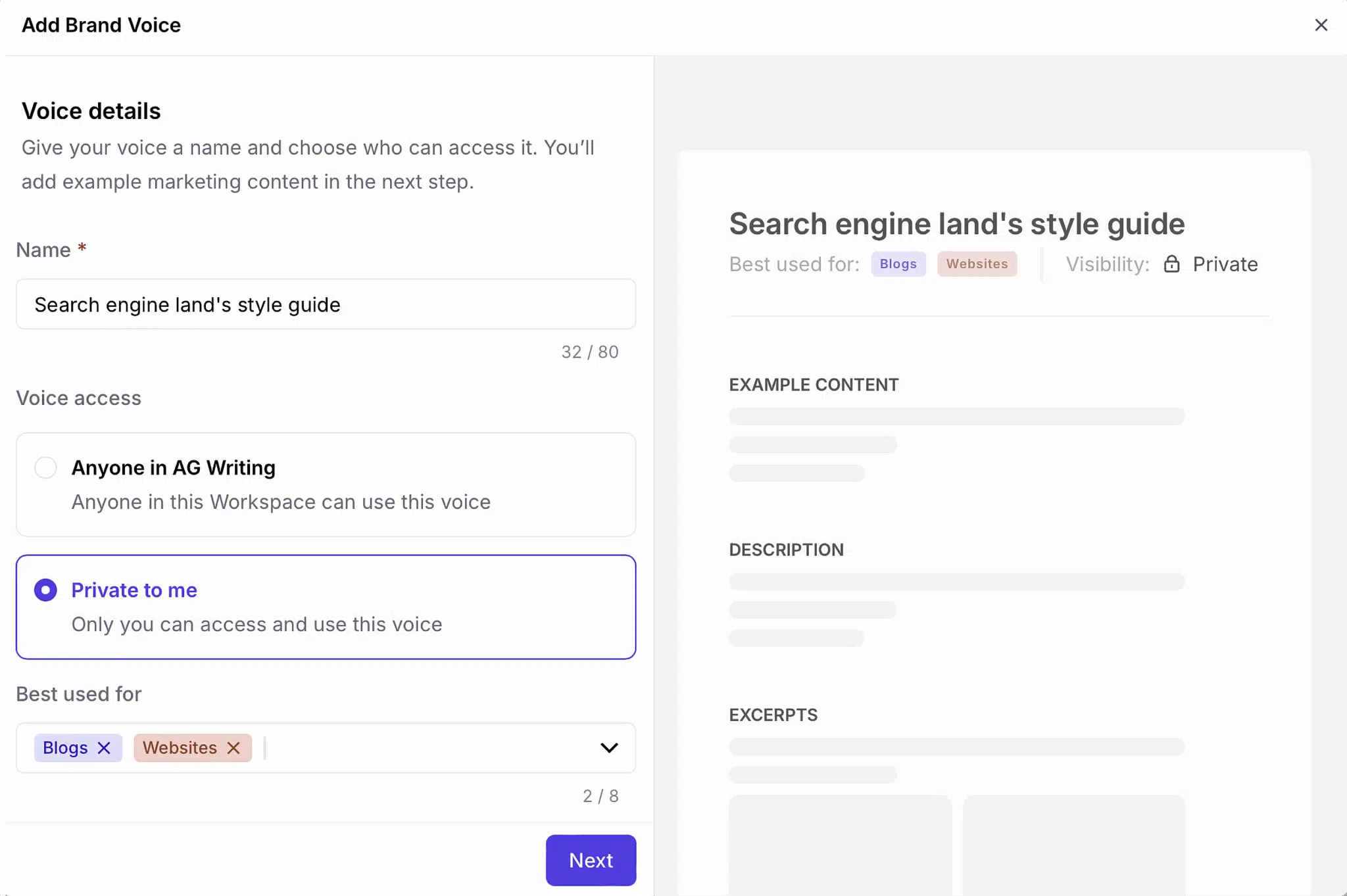
Task: Click the Add Brand Voice title
Action: coord(101,25)
